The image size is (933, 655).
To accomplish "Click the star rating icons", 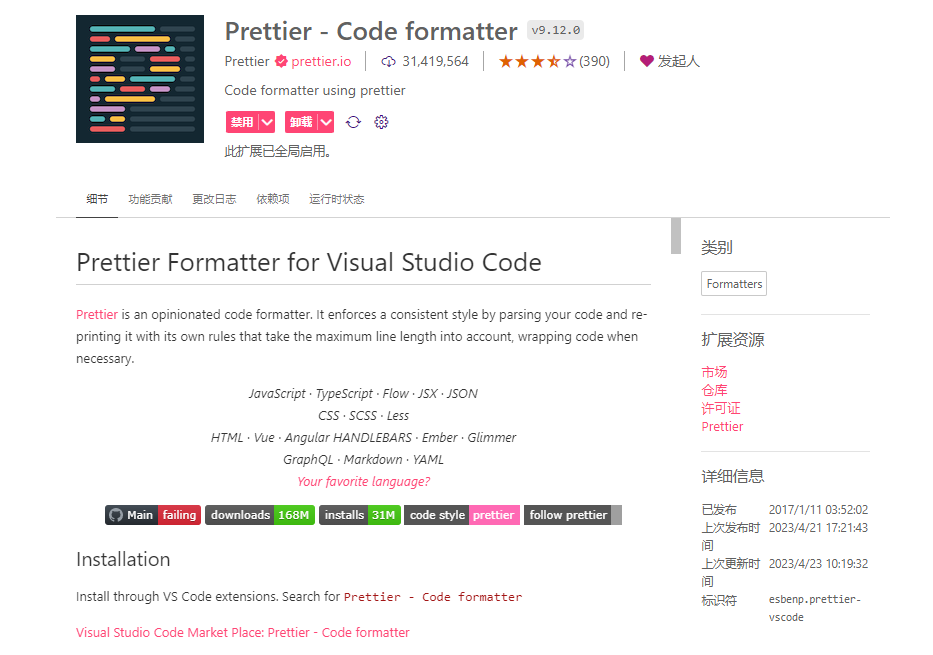I will pos(537,62).
